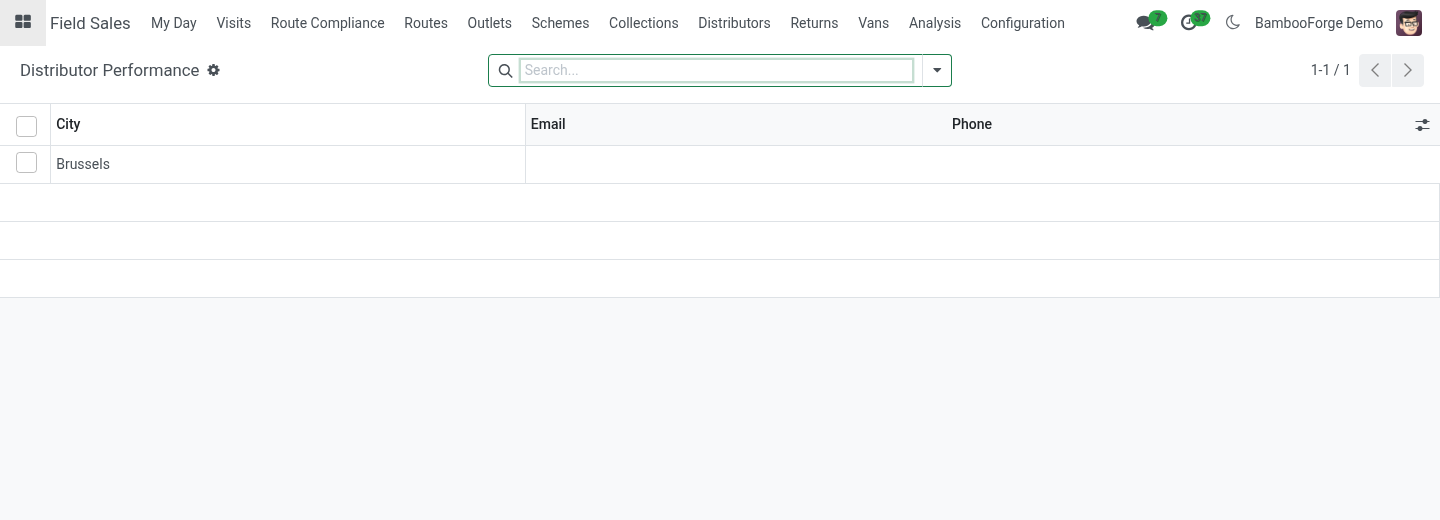Sort by the Email column header
This screenshot has width=1440, height=520.
point(736,124)
